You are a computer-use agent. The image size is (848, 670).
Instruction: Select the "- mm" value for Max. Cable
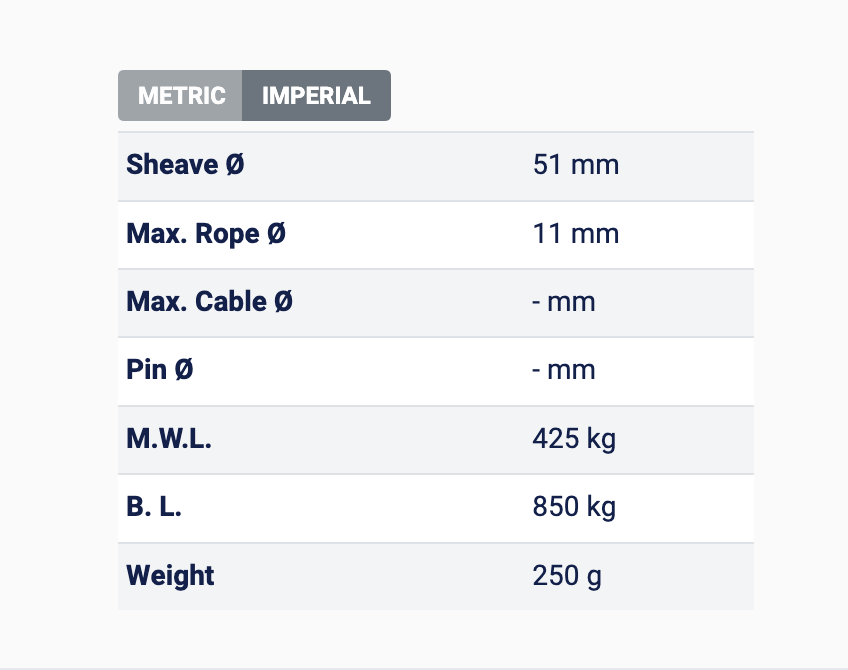[564, 302]
